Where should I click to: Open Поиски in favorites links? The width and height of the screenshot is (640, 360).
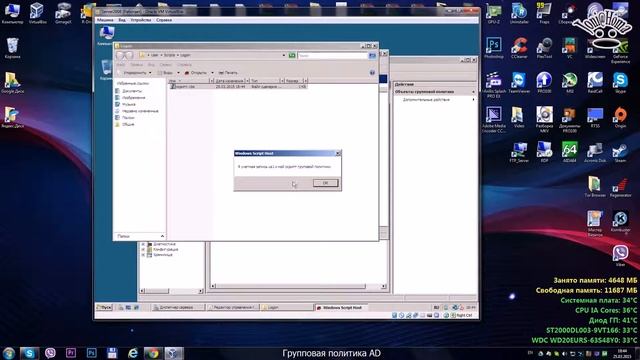pos(125,118)
